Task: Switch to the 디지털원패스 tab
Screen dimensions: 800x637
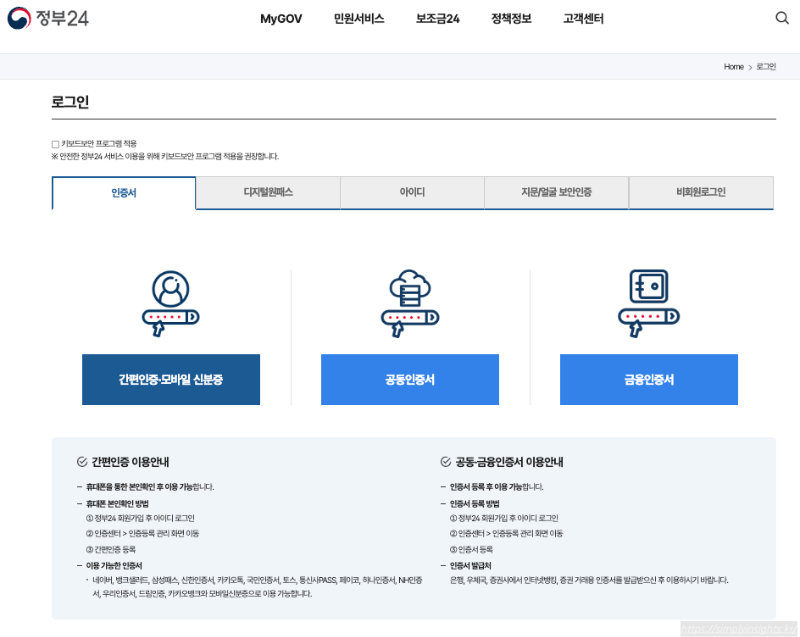Action: [x=266, y=192]
